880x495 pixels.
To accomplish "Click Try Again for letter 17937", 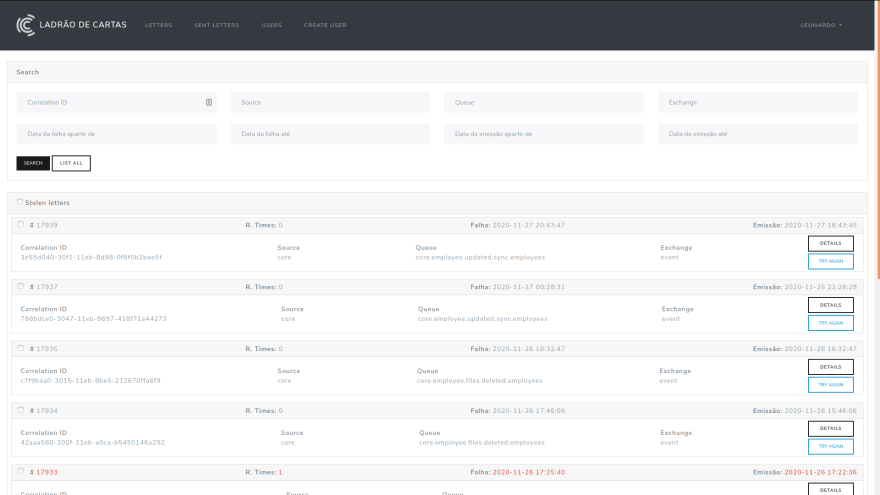I will [x=831, y=323].
